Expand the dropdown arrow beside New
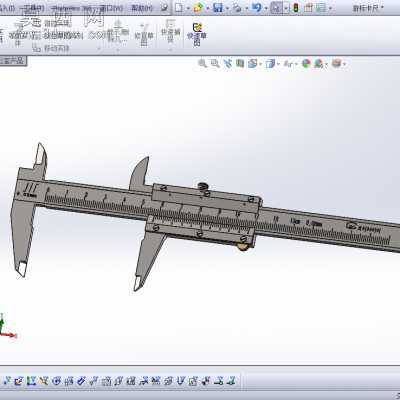This screenshot has width=400, height=400. click(x=188, y=8)
